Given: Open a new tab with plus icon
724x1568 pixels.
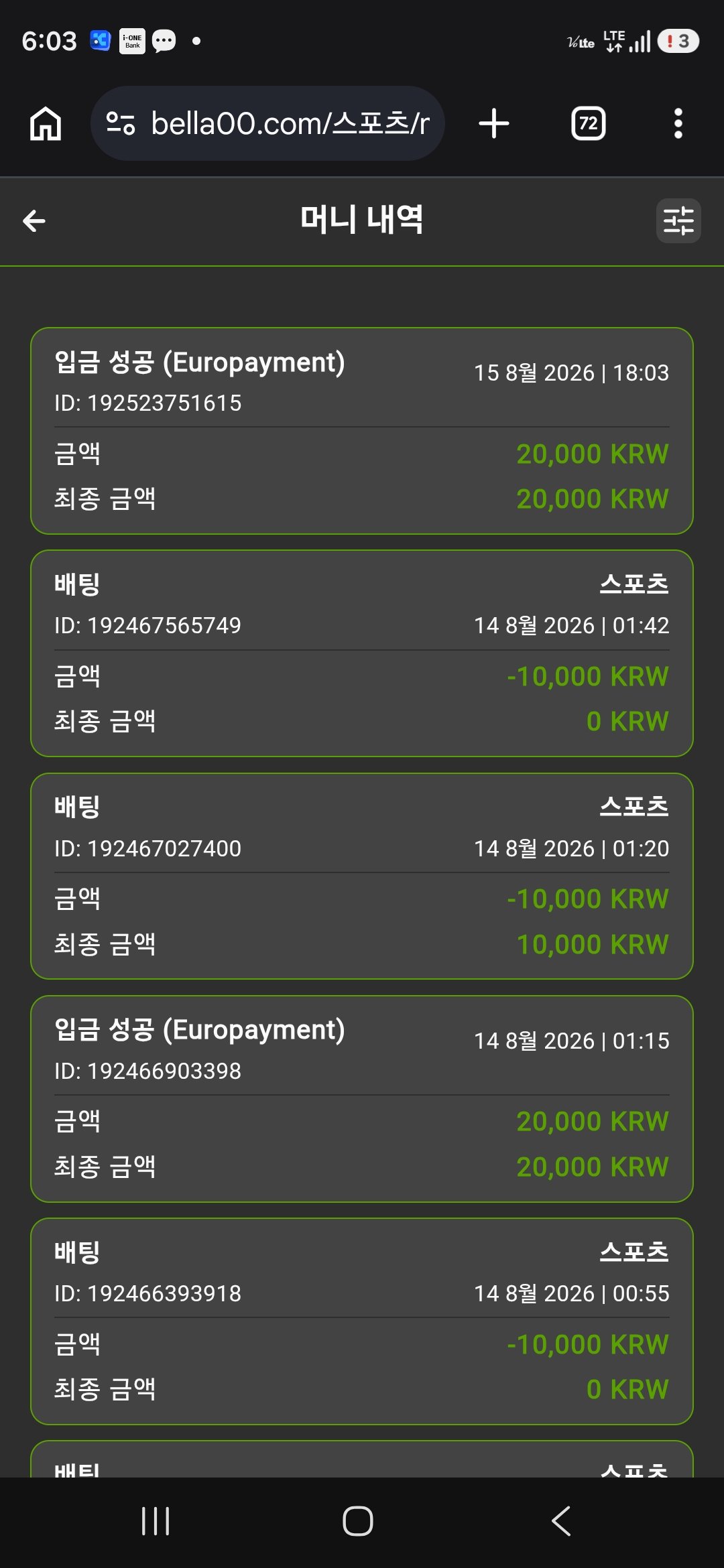Looking at the screenshot, I should coord(494,124).
